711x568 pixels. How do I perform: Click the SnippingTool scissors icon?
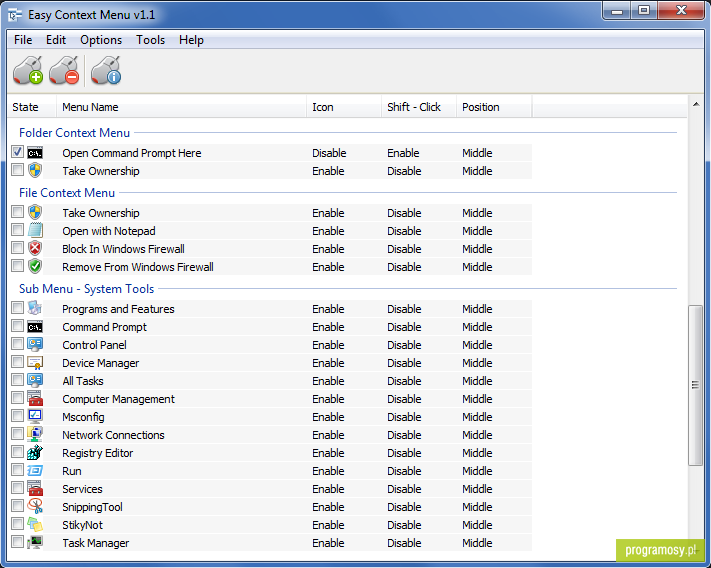[x=35, y=506]
